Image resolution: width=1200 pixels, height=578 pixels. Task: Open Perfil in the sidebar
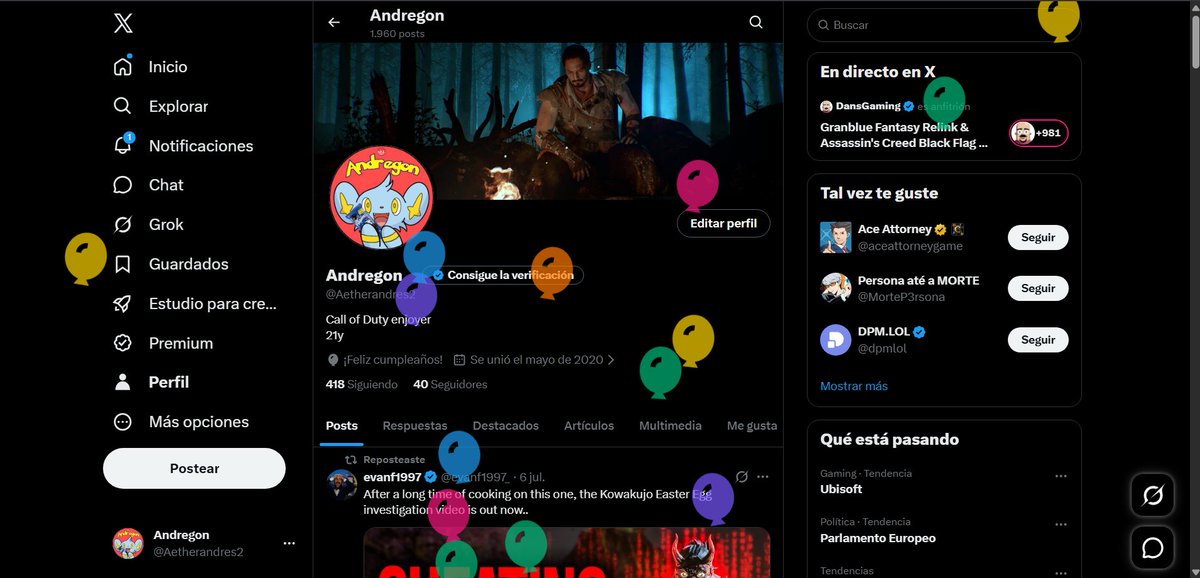coord(152,382)
